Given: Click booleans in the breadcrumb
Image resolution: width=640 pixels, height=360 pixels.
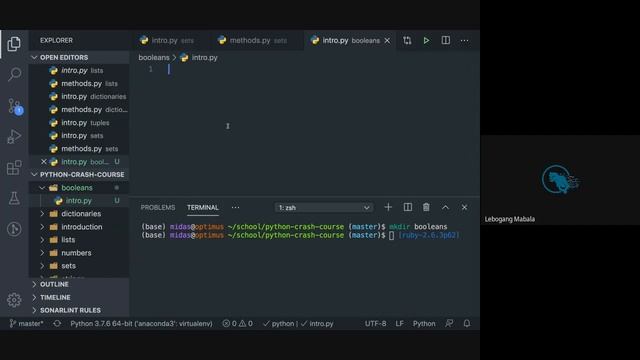Looking at the screenshot, I should pos(153,58).
